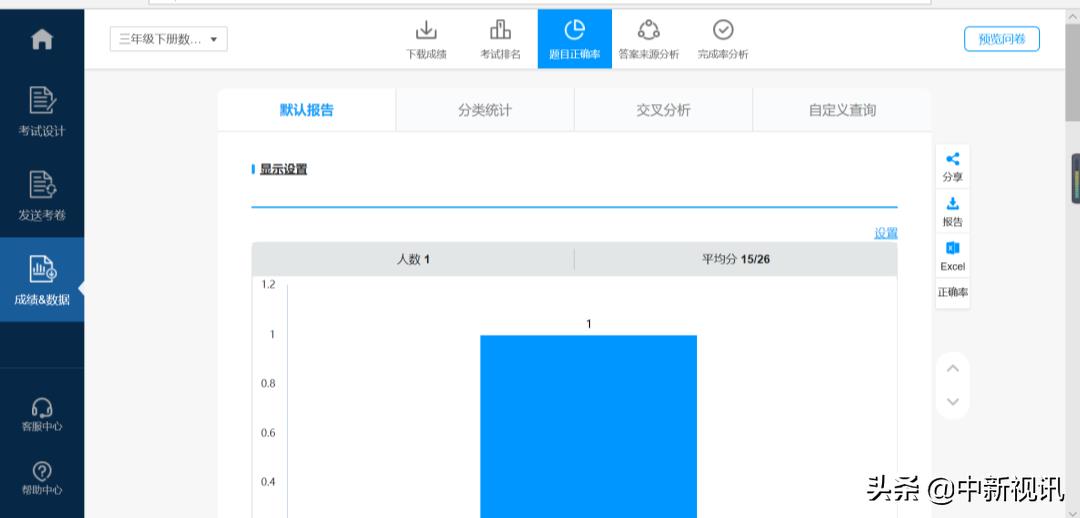Open 发送考卷 send exam section

click(x=41, y=195)
